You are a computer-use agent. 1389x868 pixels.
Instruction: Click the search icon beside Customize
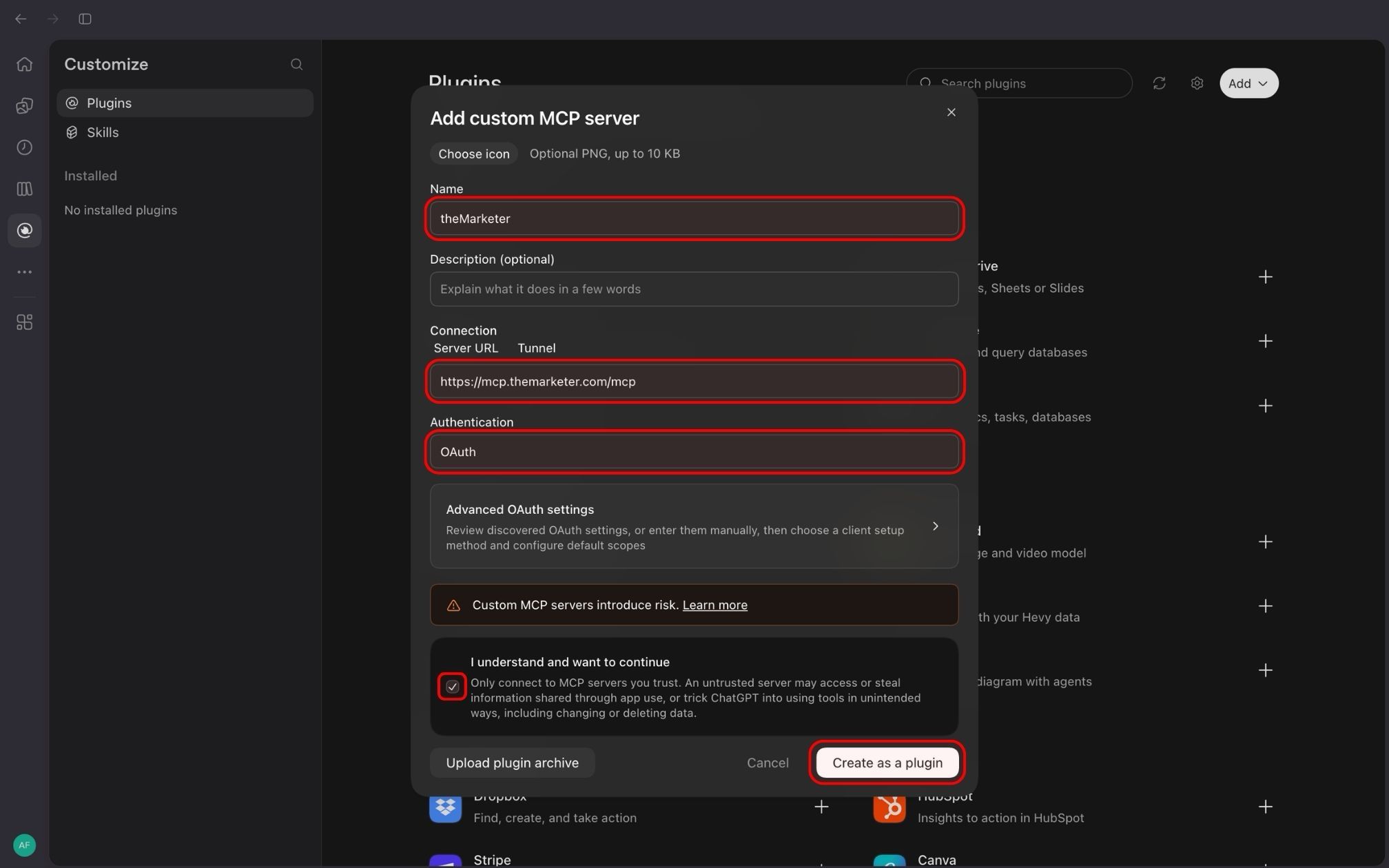pyautogui.click(x=296, y=64)
